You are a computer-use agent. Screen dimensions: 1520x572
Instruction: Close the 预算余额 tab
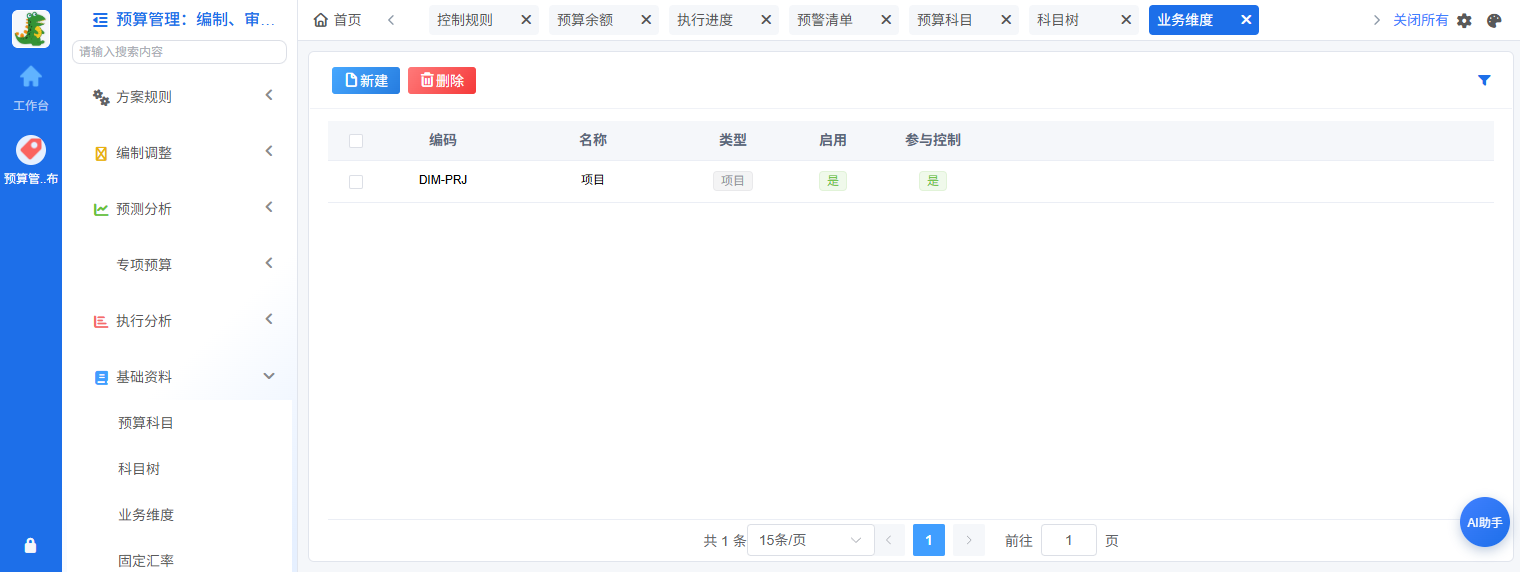(646, 20)
